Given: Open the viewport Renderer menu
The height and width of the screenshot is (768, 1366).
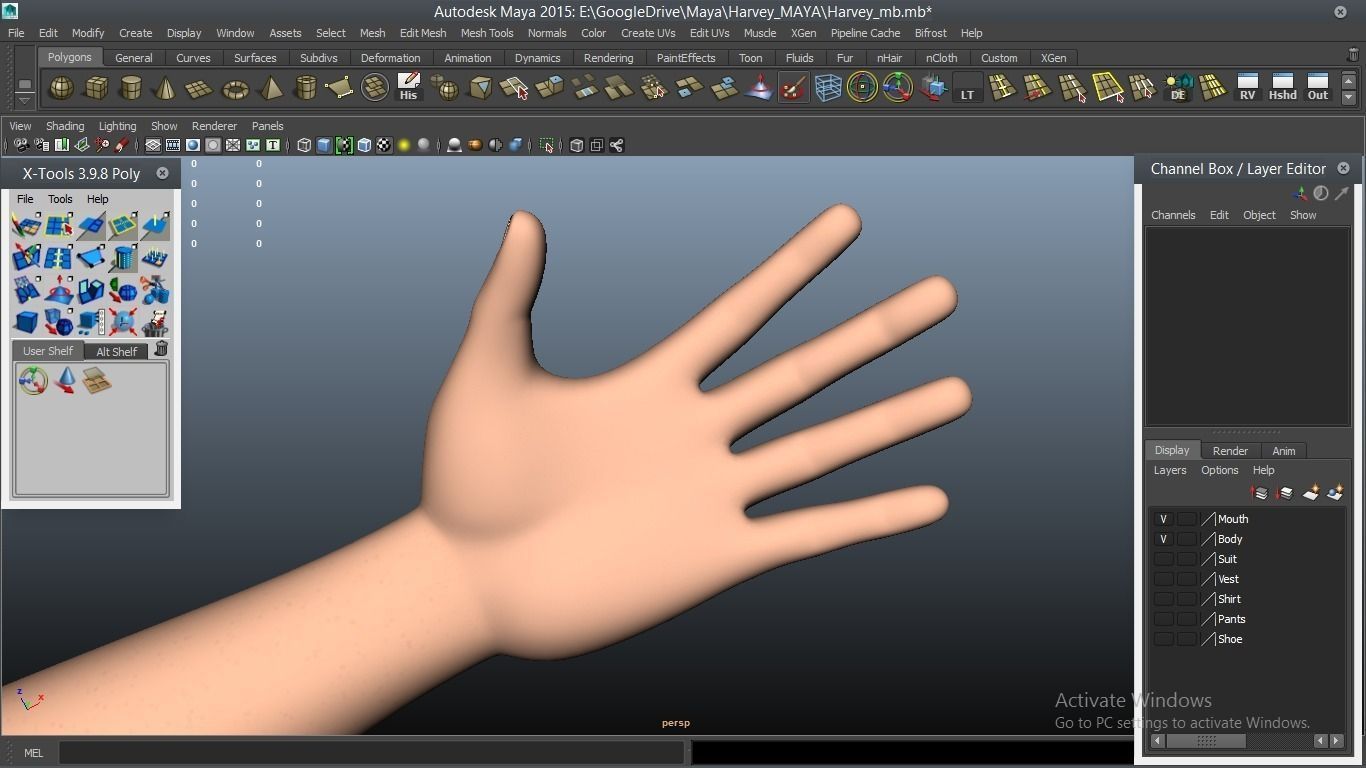Looking at the screenshot, I should pos(214,126).
